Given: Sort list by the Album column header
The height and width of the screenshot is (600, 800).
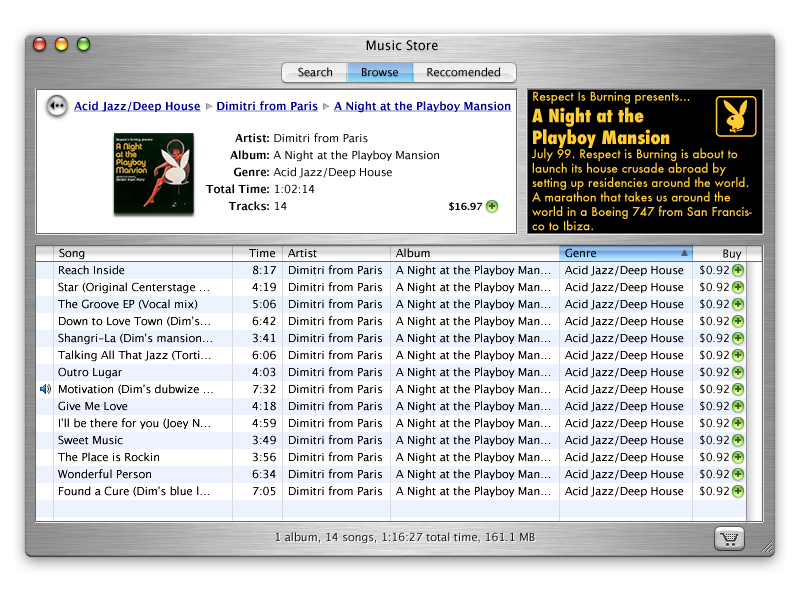Looking at the screenshot, I should click(475, 254).
